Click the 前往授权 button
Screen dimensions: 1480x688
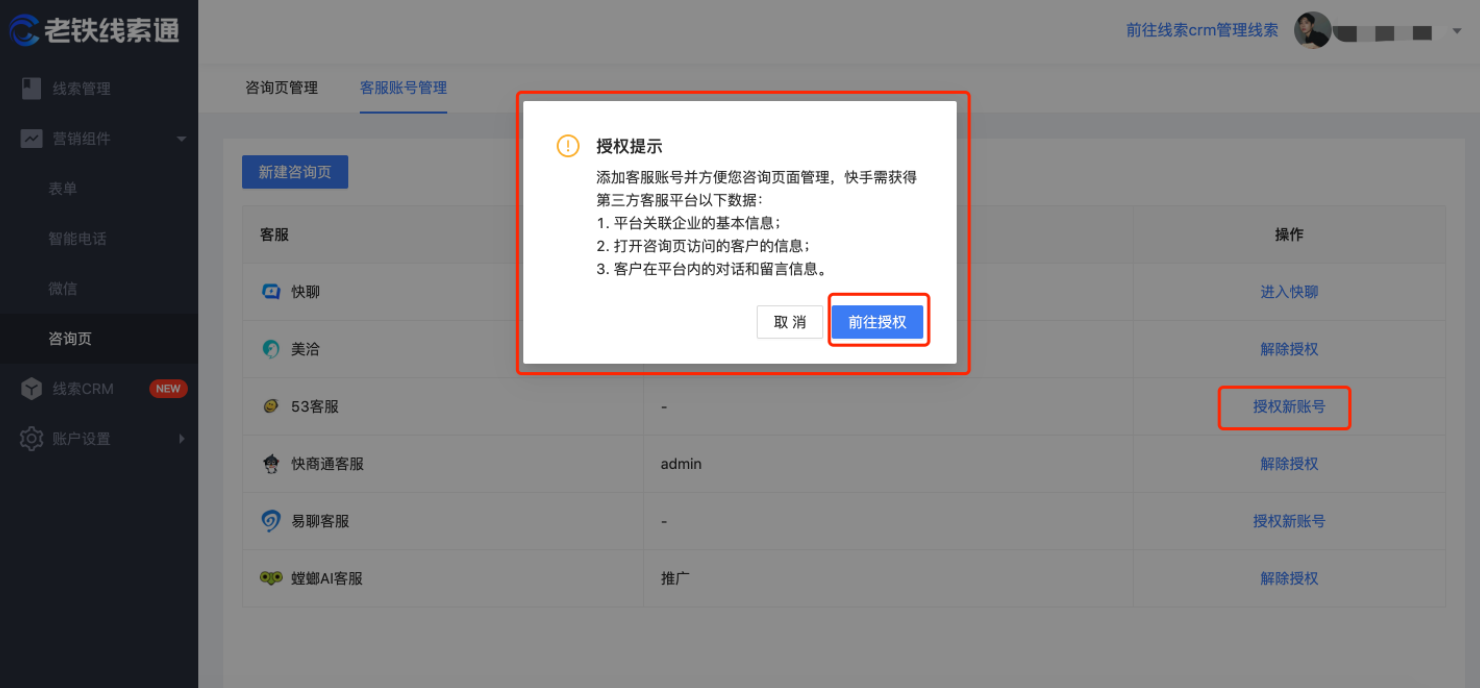878,321
